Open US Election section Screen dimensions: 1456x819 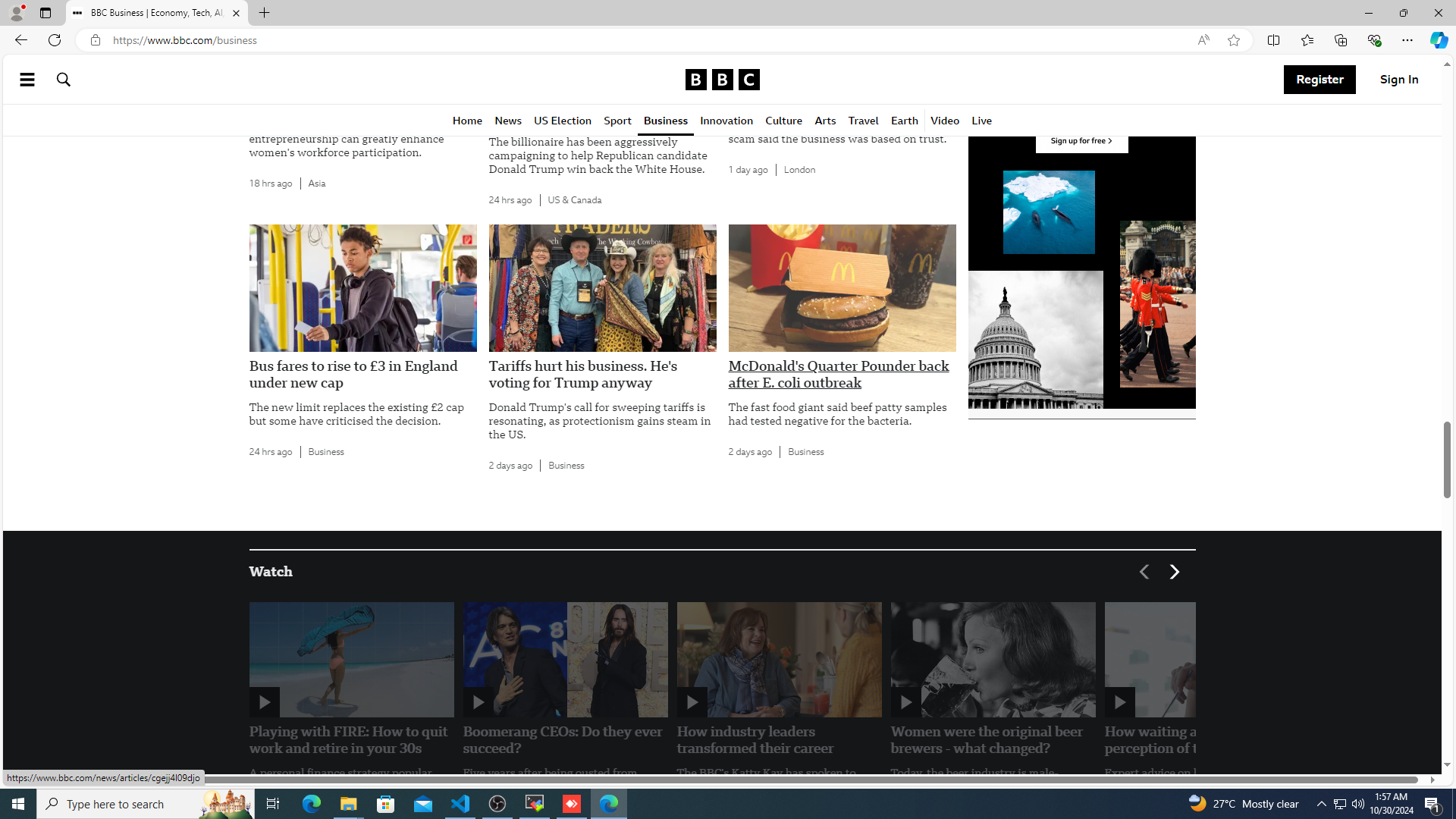[x=563, y=121]
